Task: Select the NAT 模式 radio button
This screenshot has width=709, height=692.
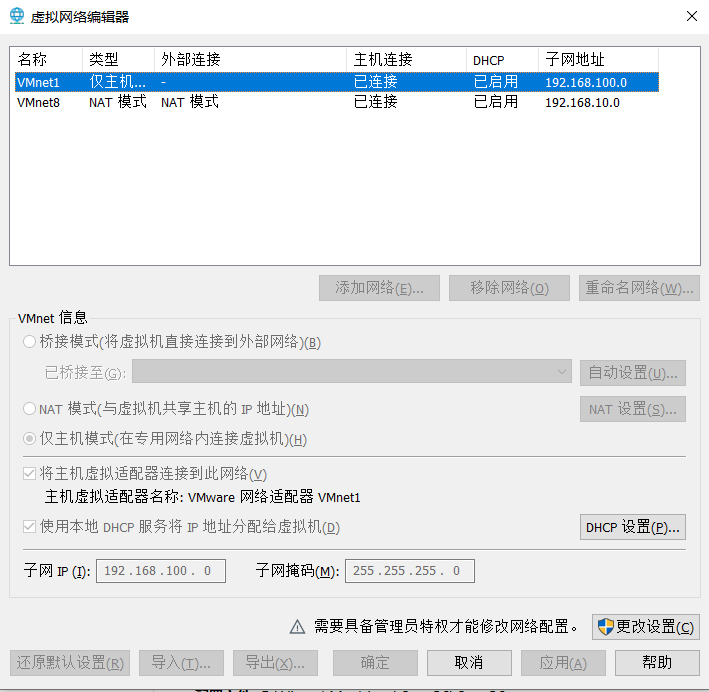Action: click(29, 409)
